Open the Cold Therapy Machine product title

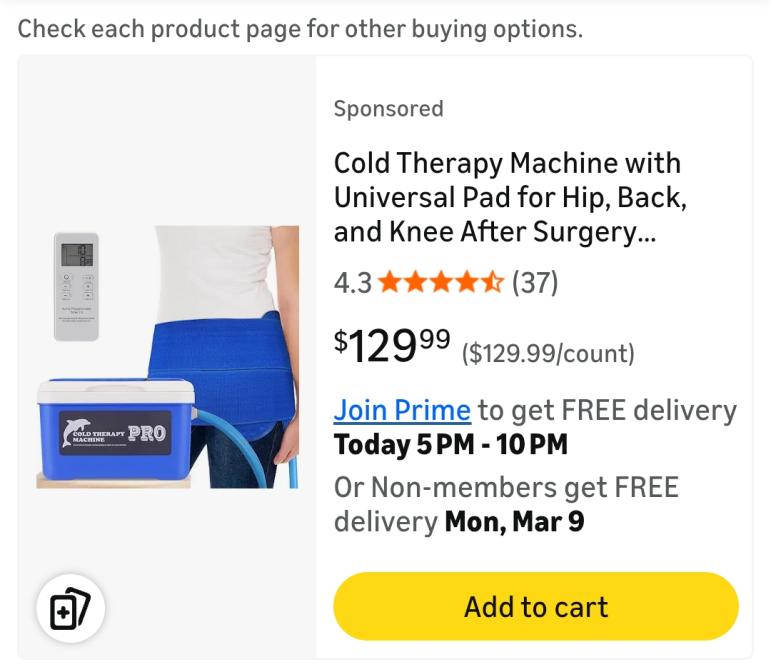(510, 197)
